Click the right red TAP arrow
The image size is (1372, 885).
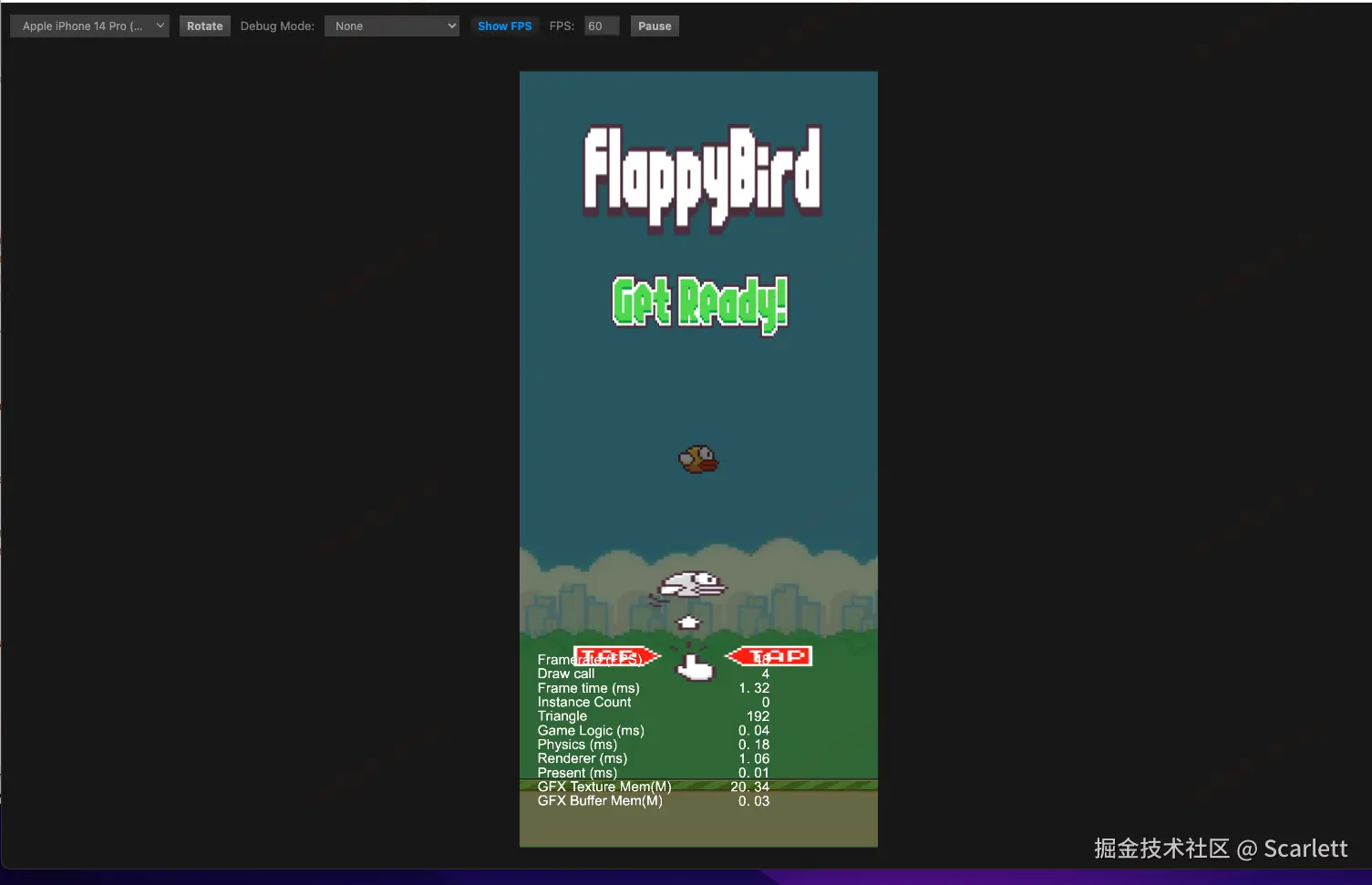769,656
